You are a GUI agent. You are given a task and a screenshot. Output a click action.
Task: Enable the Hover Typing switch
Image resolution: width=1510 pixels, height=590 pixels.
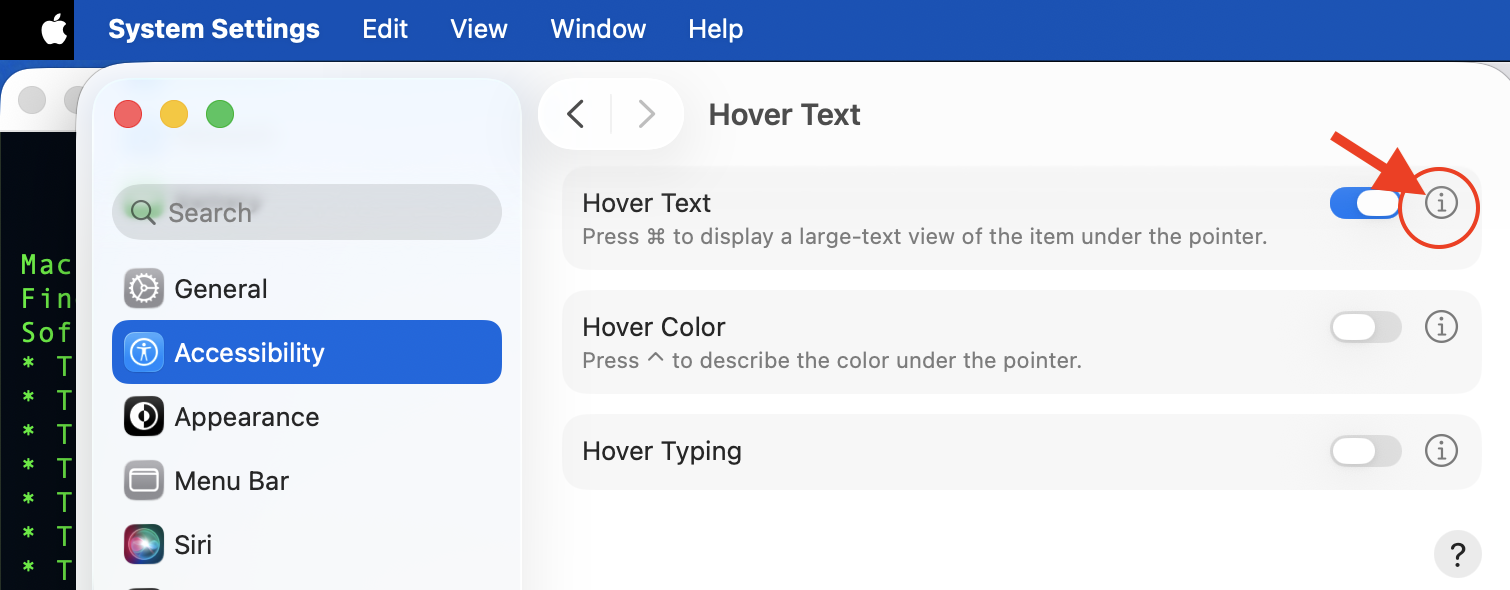tap(1366, 451)
